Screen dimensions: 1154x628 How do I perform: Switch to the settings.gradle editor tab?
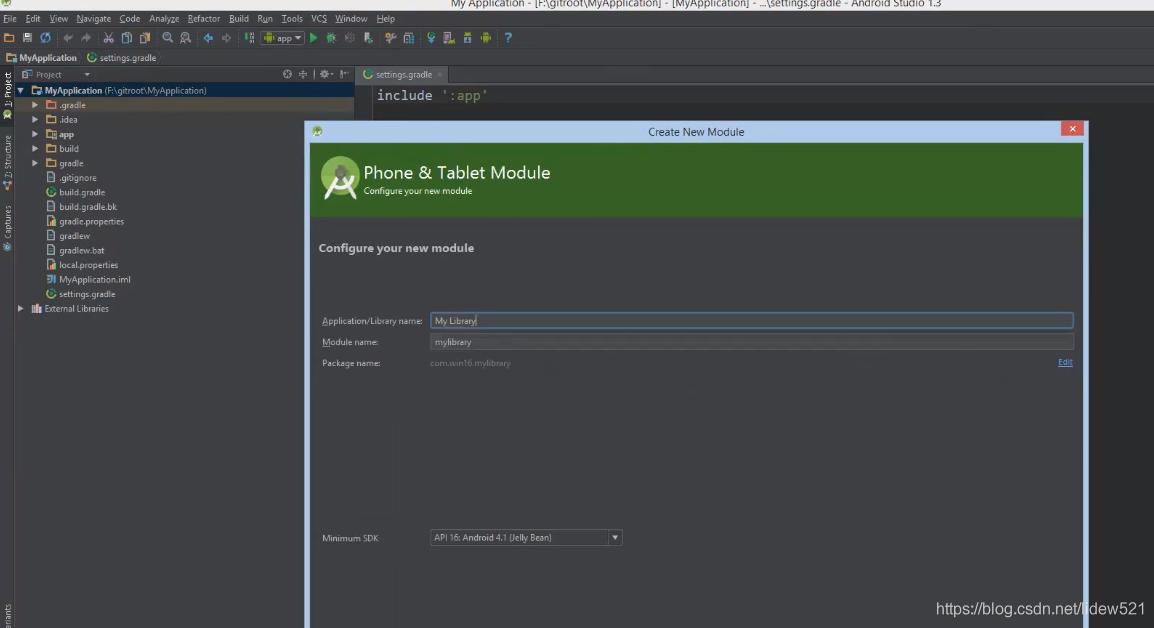[400, 73]
